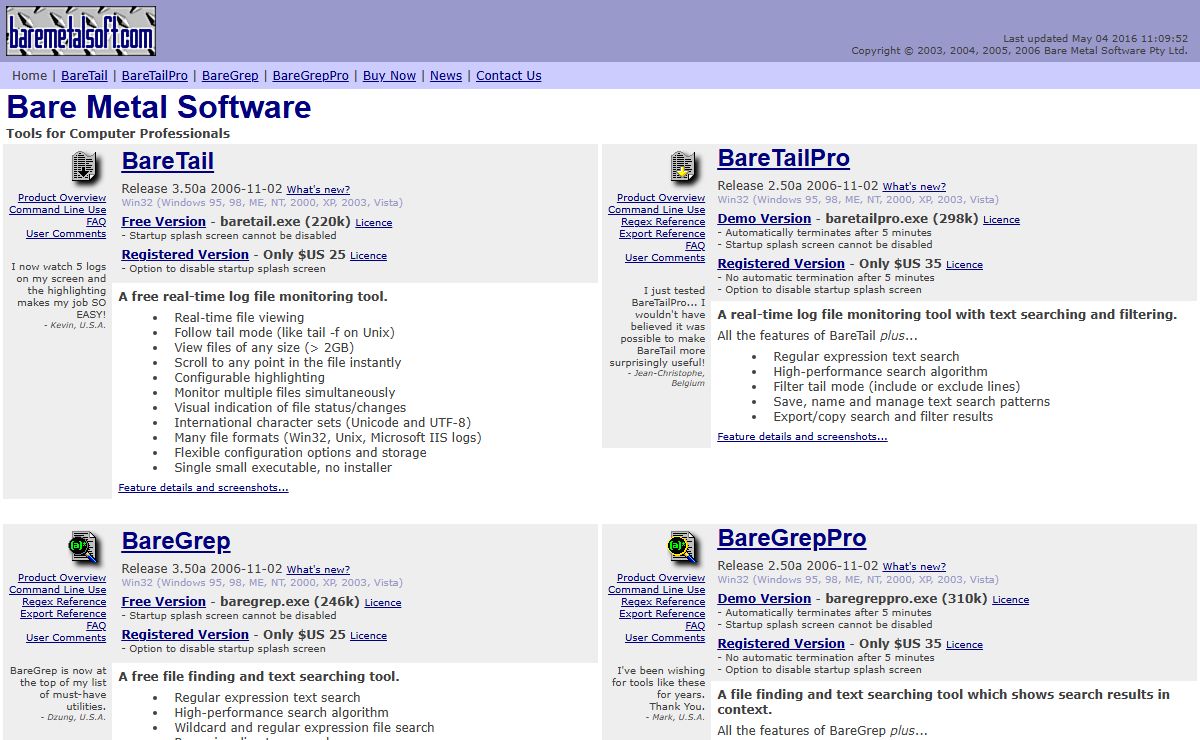Open BareTailPro Regex Reference sidebar link
1200x740 pixels.
662,222
